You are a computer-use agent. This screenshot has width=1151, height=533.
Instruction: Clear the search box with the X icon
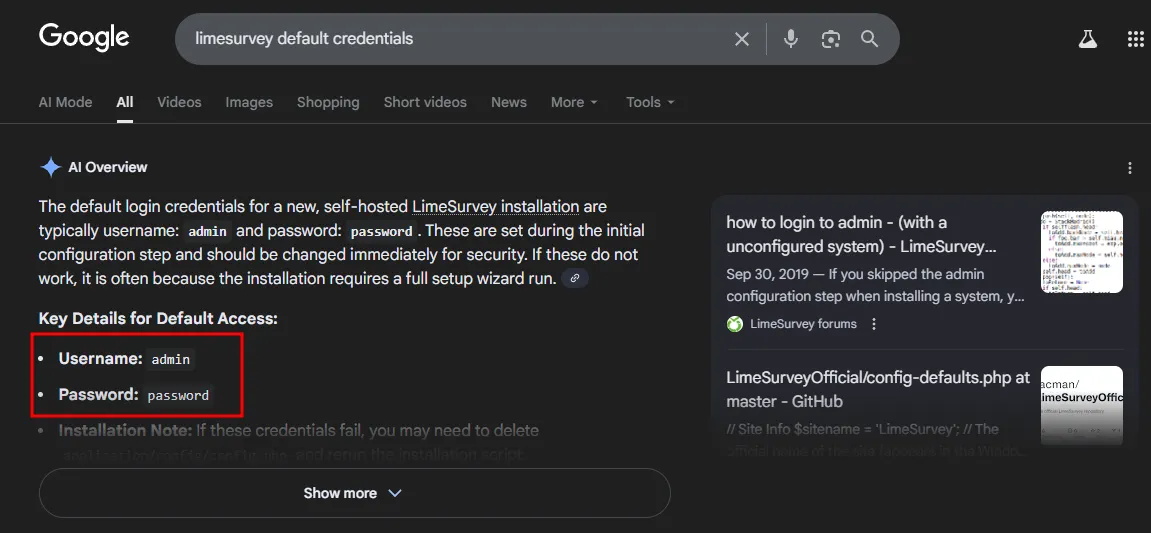click(x=742, y=39)
